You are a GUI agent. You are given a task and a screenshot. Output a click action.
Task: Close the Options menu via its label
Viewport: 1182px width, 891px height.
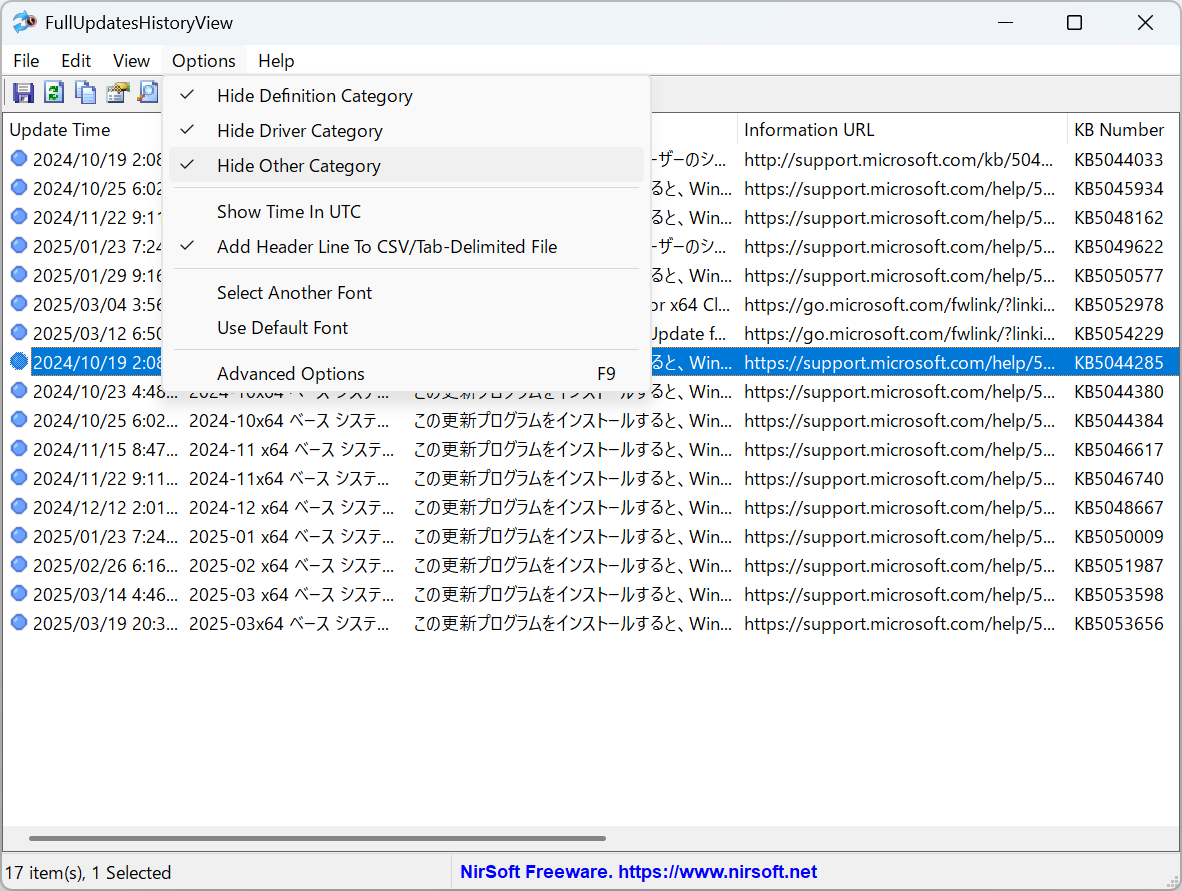pos(204,61)
